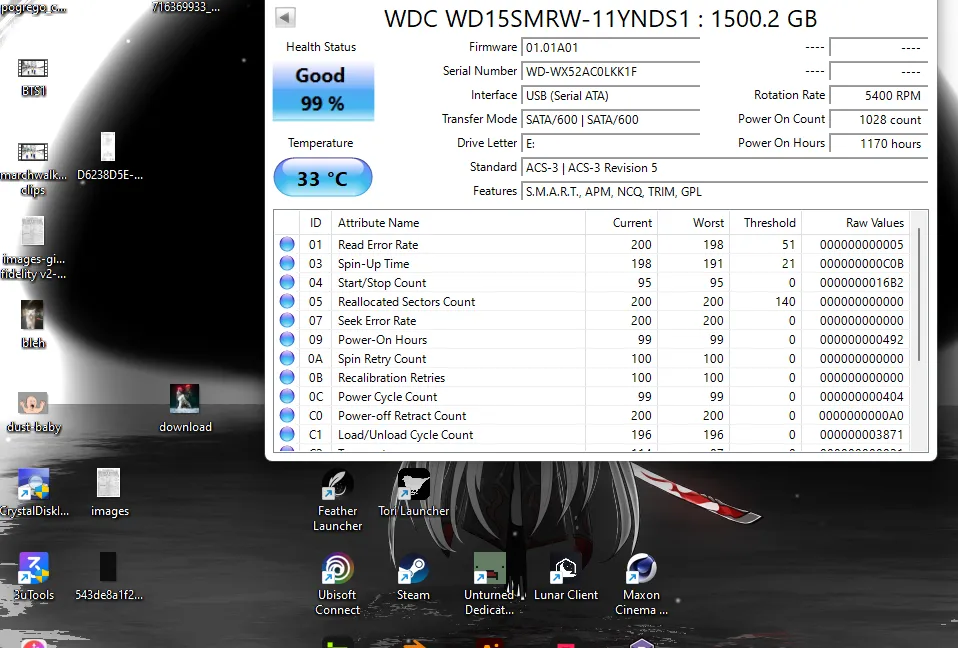
Task: Click the Good 99 % health status box
Action: 323,90
